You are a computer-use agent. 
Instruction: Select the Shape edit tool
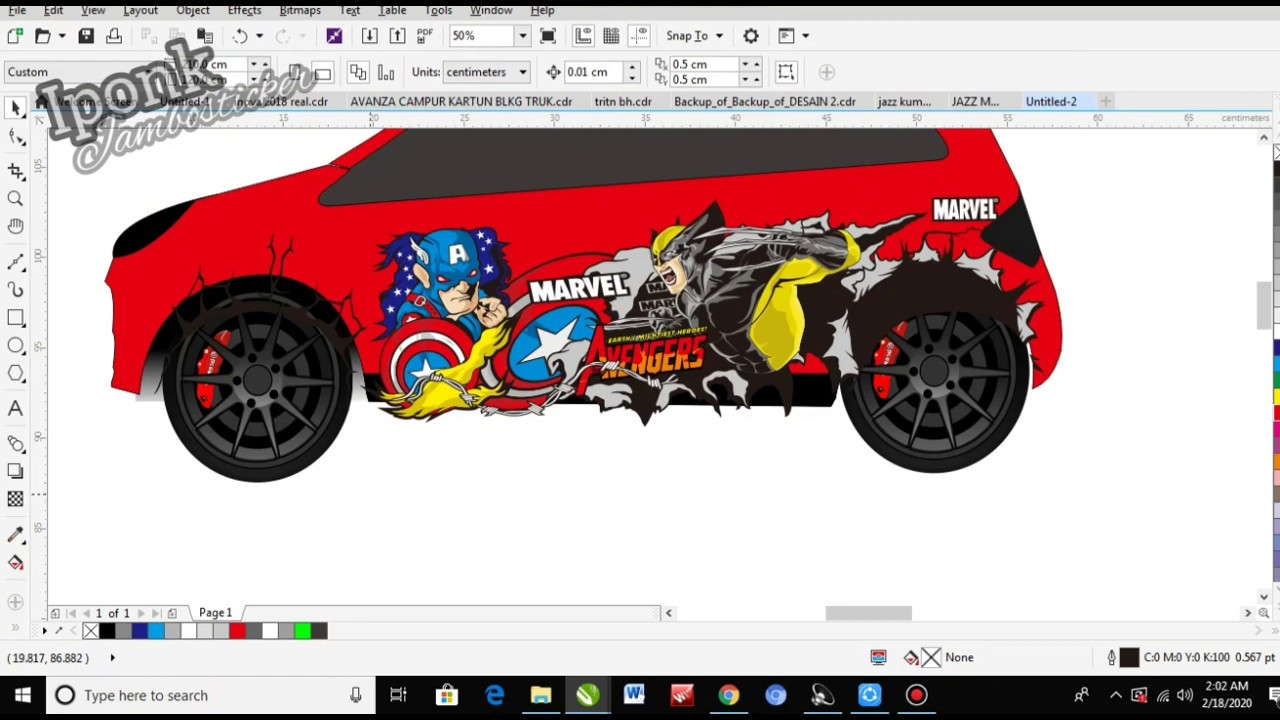pos(15,137)
